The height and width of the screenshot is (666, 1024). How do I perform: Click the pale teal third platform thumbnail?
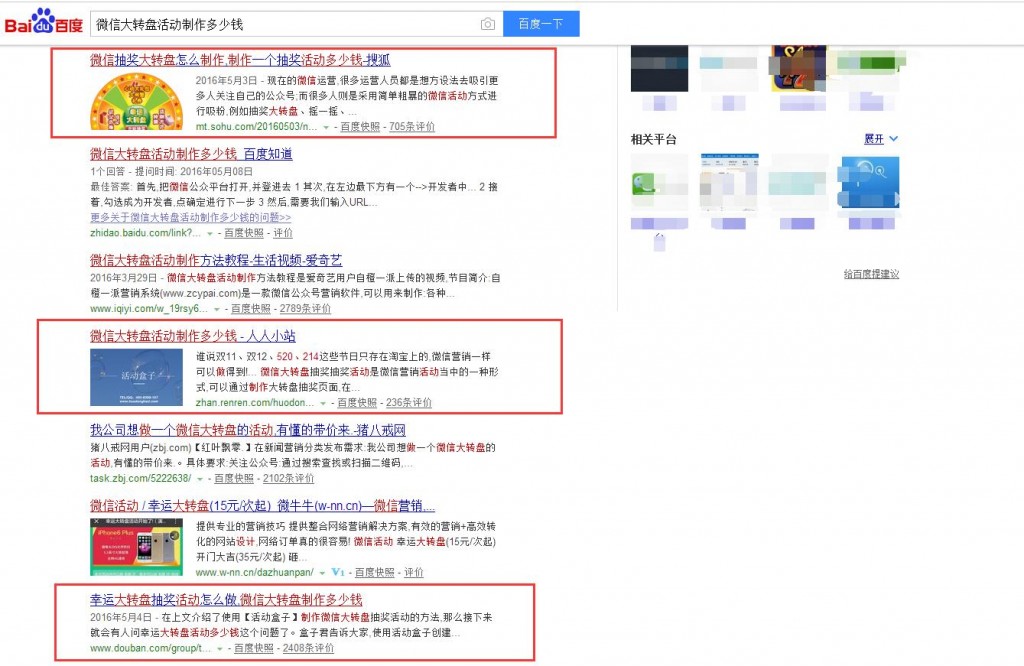pos(798,183)
